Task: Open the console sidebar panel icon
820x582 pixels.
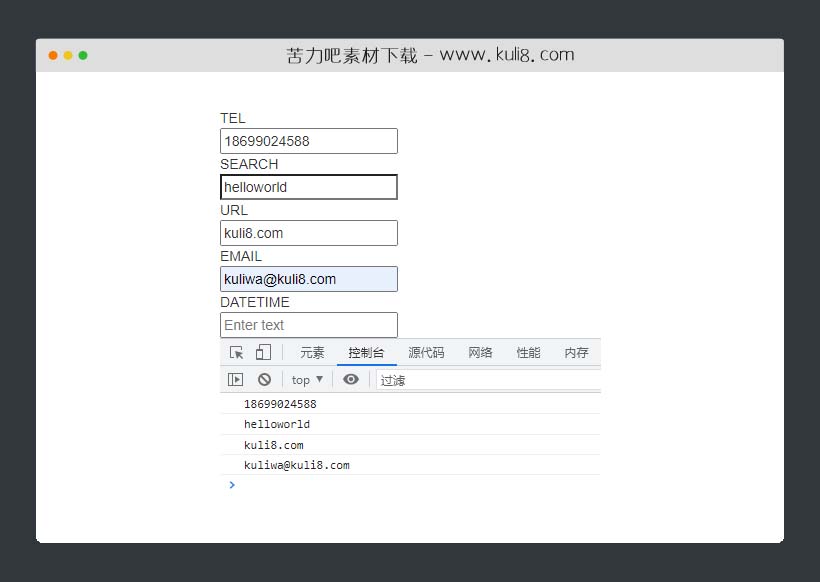Action: pos(237,379)
